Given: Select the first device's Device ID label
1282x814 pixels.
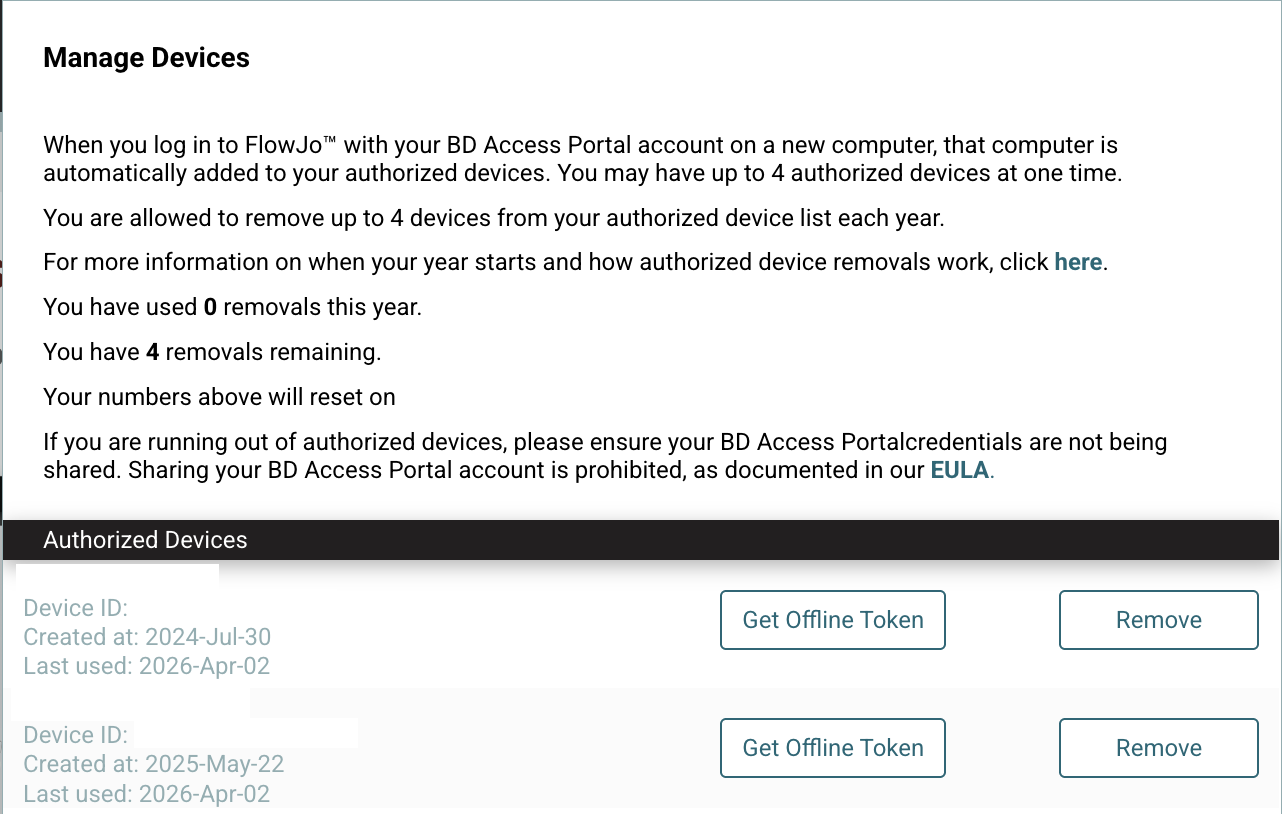Looking at the screenshot, I should pyautogui.click(x=75, y=607).
